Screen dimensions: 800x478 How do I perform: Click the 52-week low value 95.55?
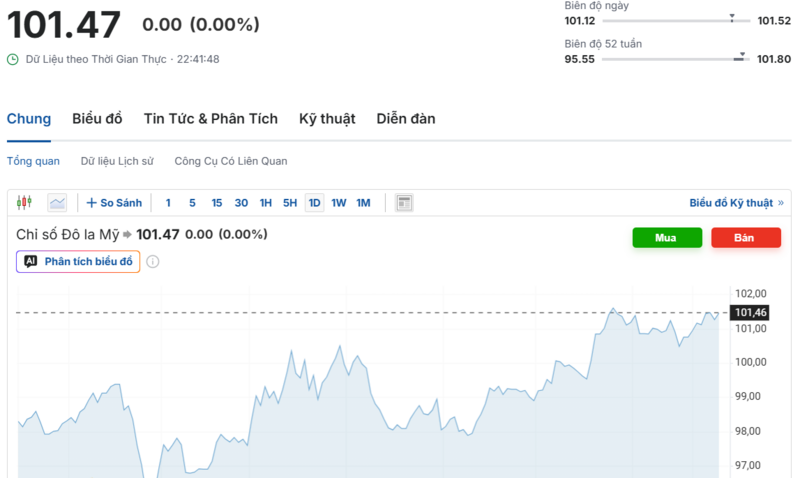pyautogui.click(x=580, y=59)
